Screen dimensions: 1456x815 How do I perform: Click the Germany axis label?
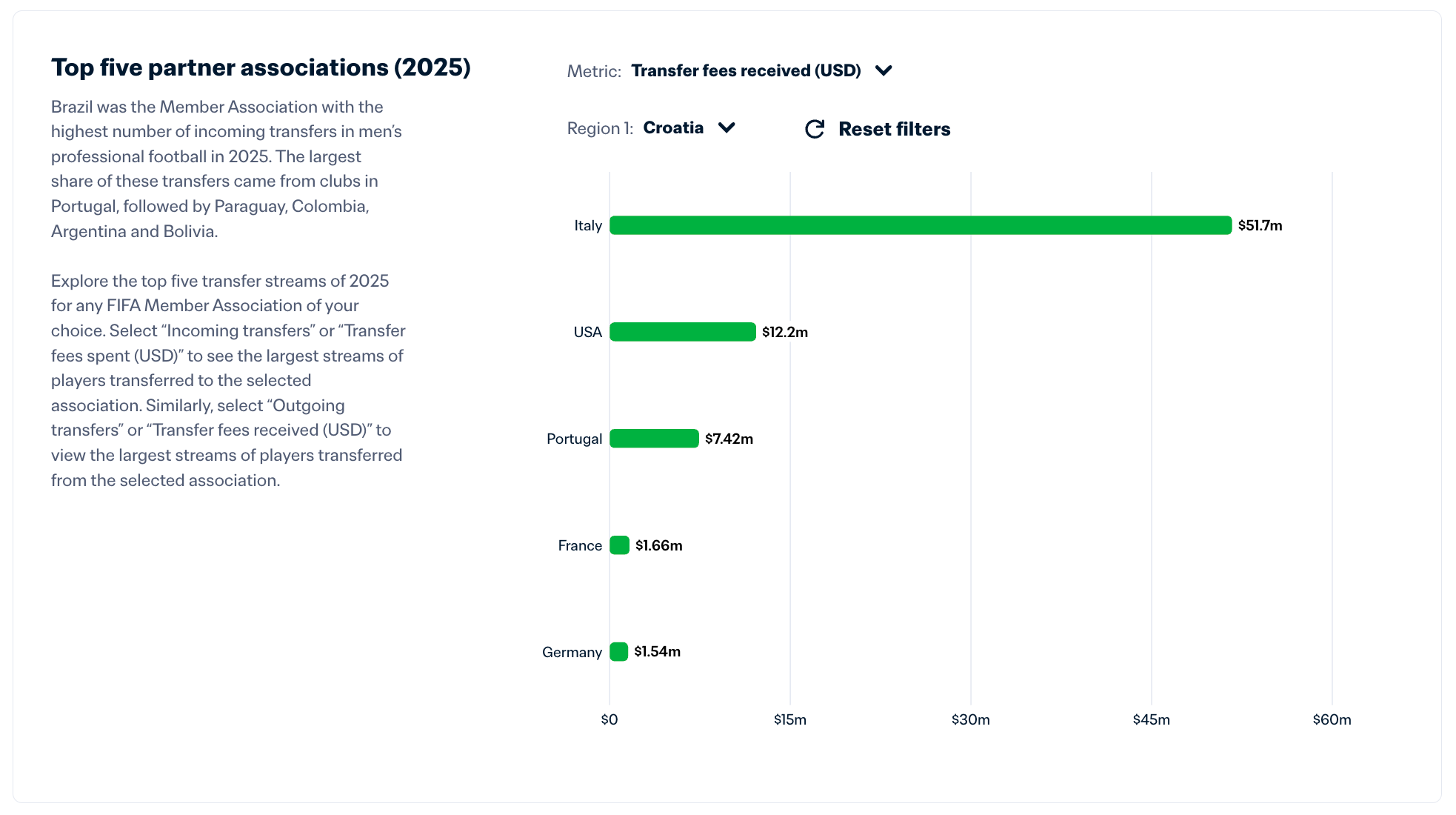pyautogui.click(x=572, y=652)
